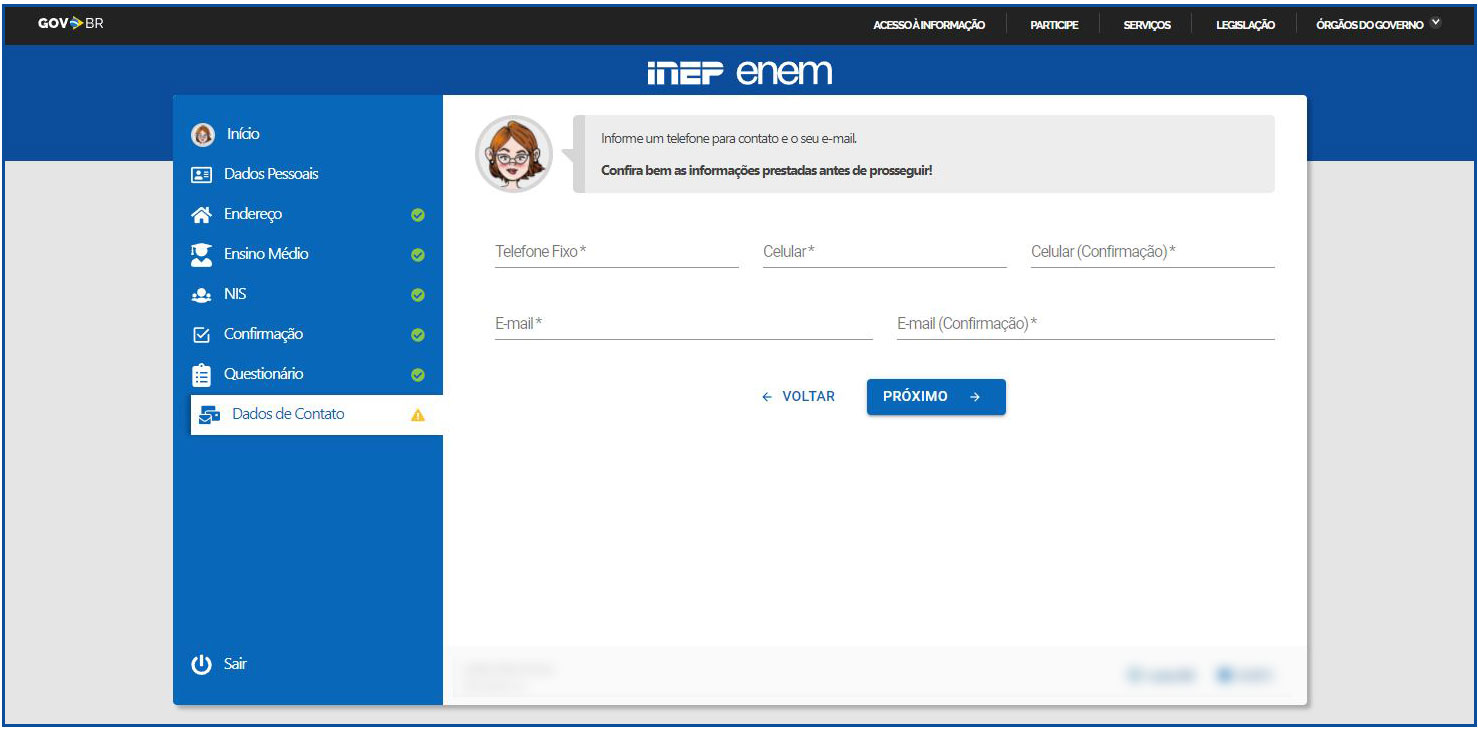
Task: Click the green checkmark next to Endereço
Action: pyautogui.click(x=418, y=215)
